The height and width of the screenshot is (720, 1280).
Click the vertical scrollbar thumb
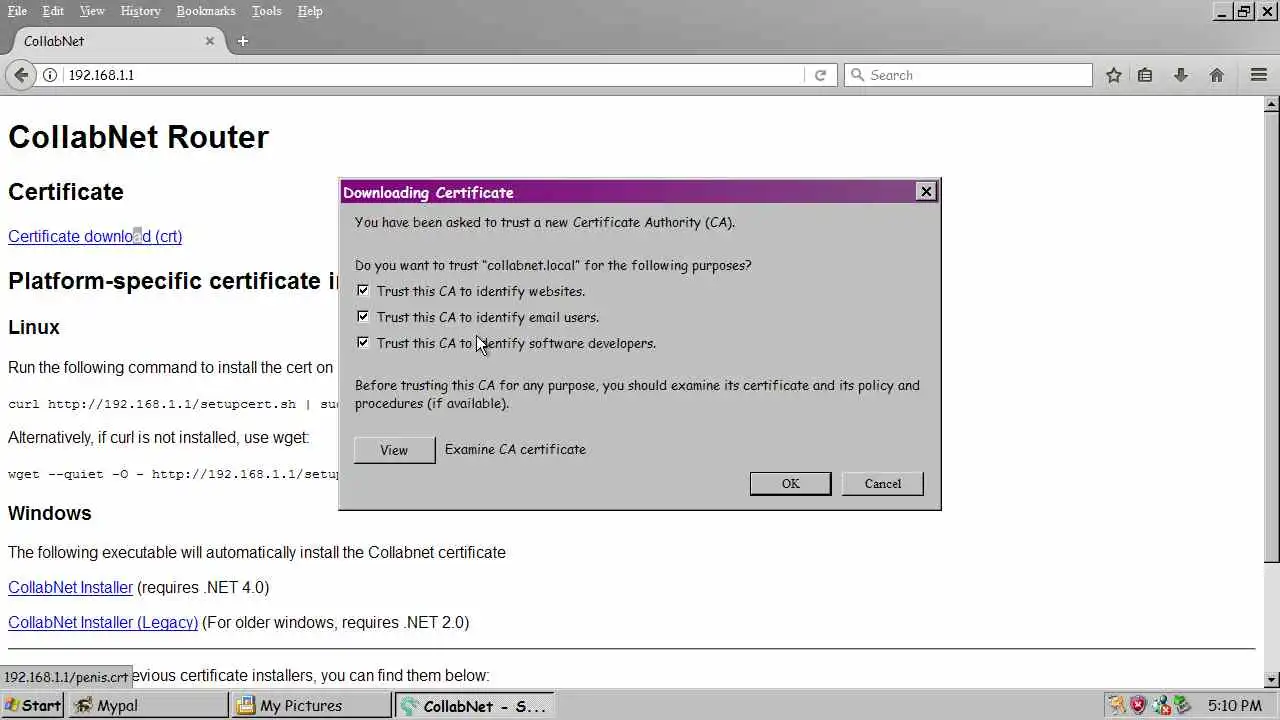click(1271, 336)
